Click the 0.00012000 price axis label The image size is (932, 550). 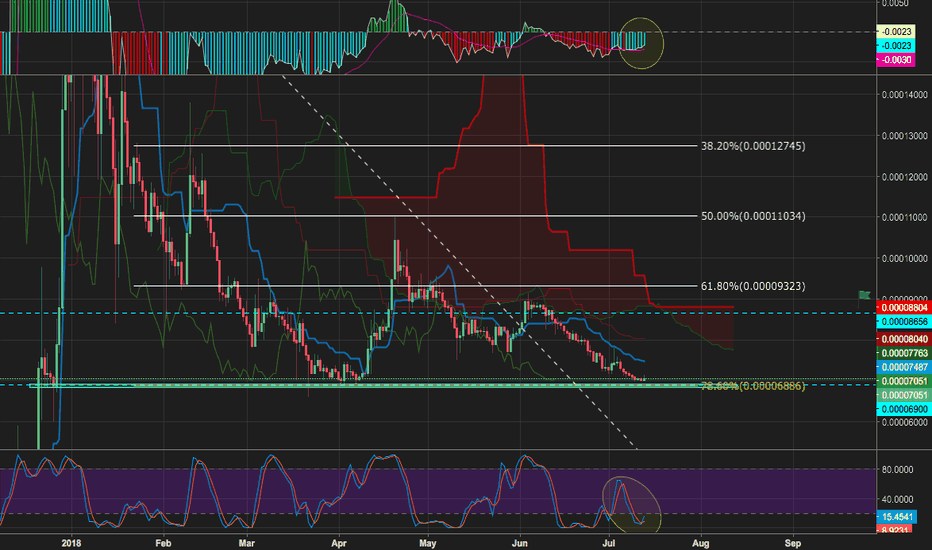click(905, 177)
